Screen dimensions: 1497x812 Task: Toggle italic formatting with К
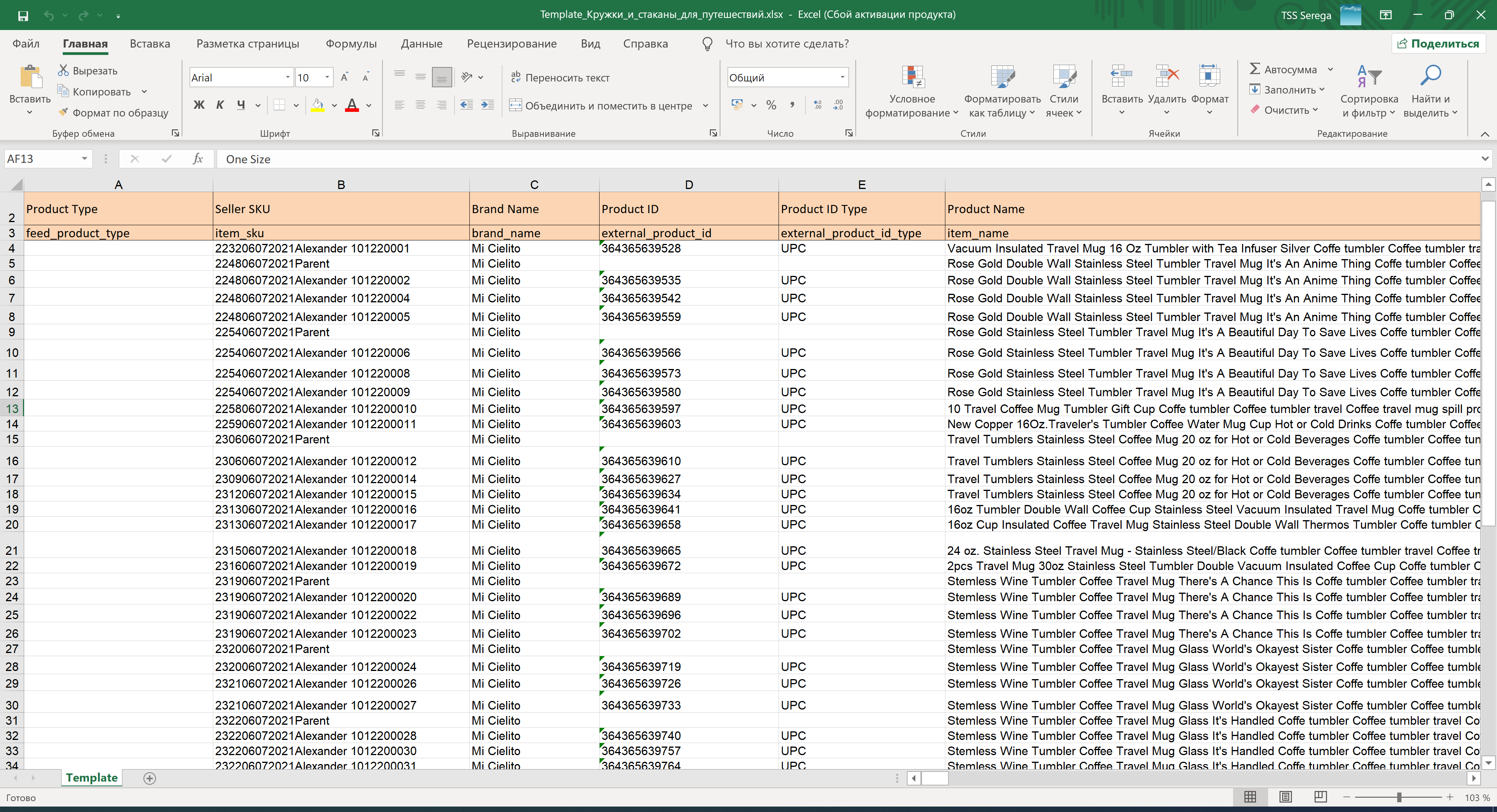pyautogui.click(x=220, y=104)
